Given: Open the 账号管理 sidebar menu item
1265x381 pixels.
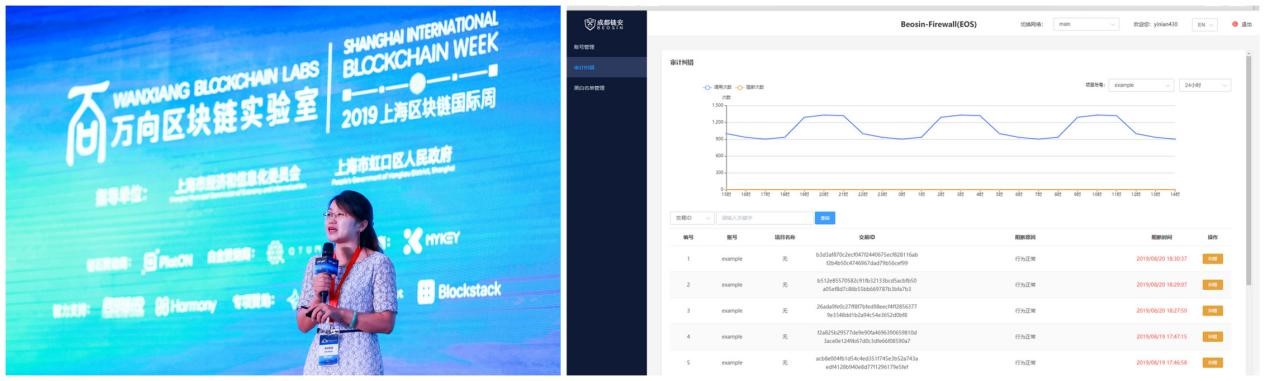Looking at the screenshot, I should [583, 47].
